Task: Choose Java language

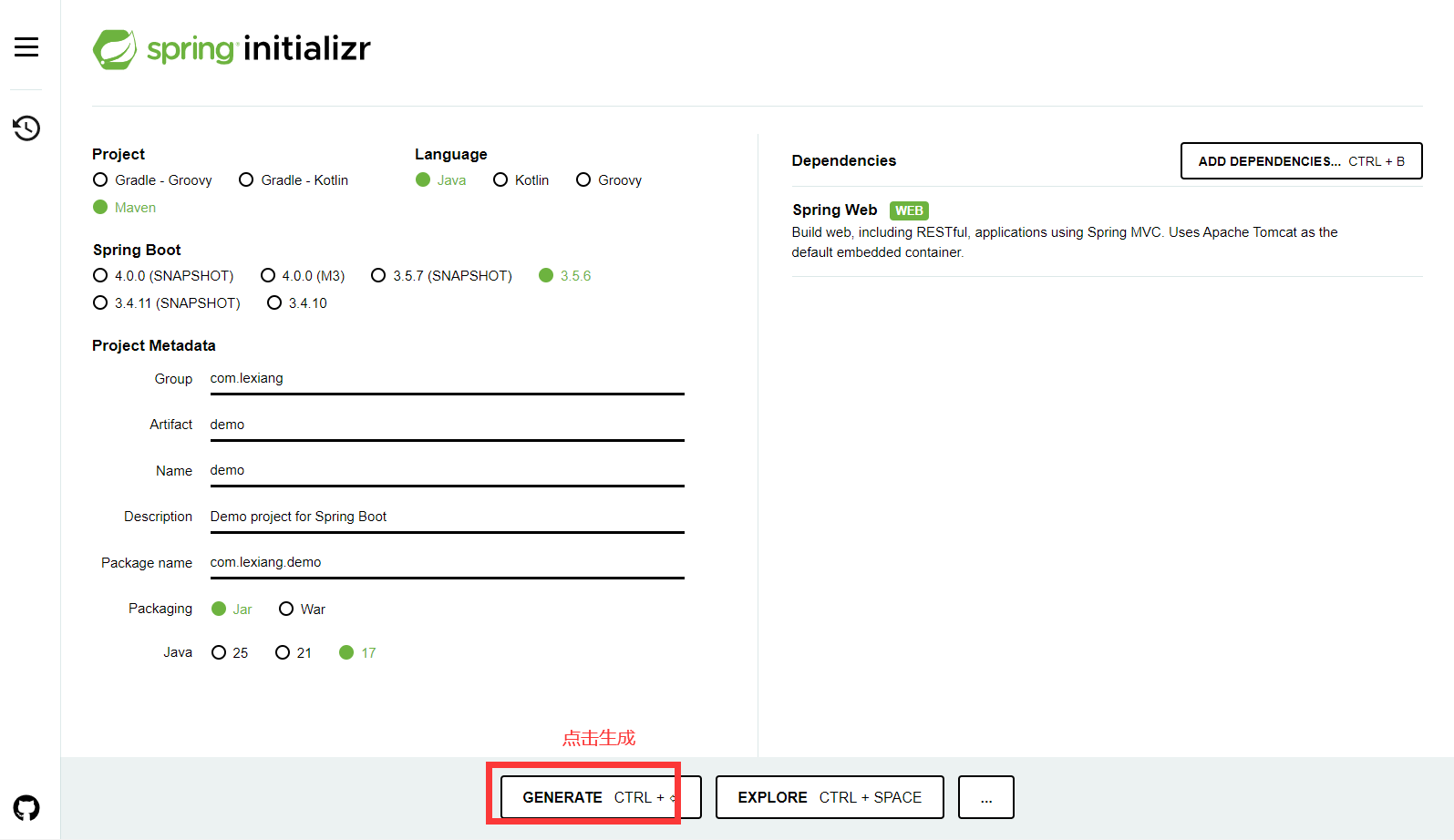Action: tap(441, 180)
